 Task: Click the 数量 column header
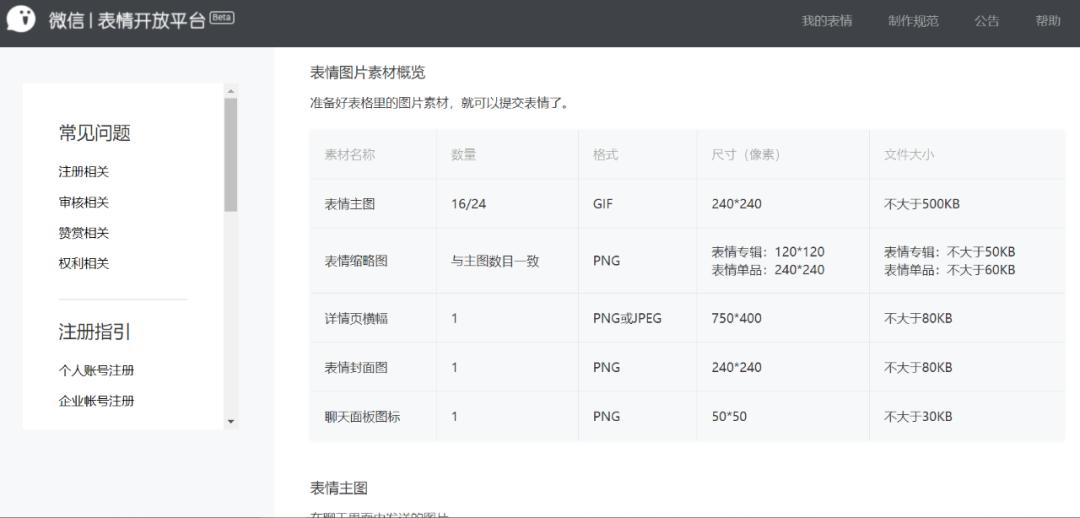(464, 155)
